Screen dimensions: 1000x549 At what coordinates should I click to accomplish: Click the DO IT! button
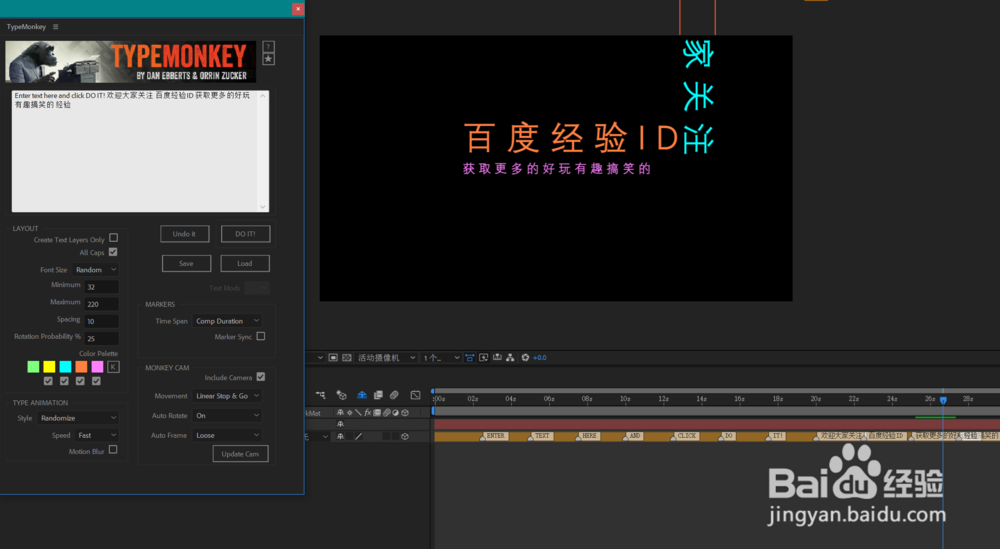[246, 234]
